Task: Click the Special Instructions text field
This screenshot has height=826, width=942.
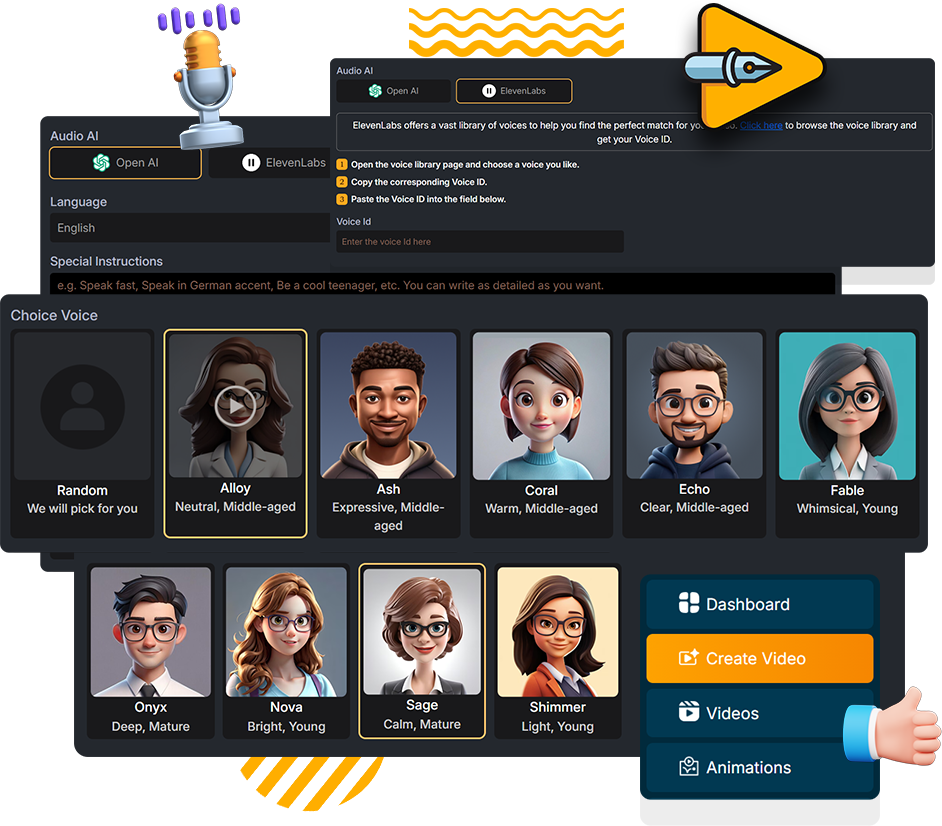Action: coord(442,285)
